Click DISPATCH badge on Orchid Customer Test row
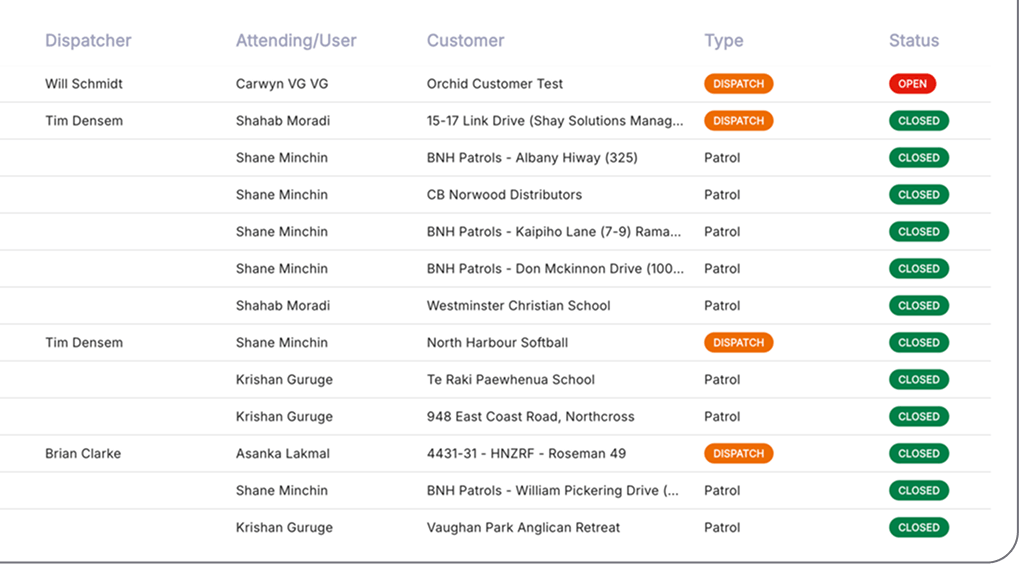1019x564 pixels. click(738, 84)
